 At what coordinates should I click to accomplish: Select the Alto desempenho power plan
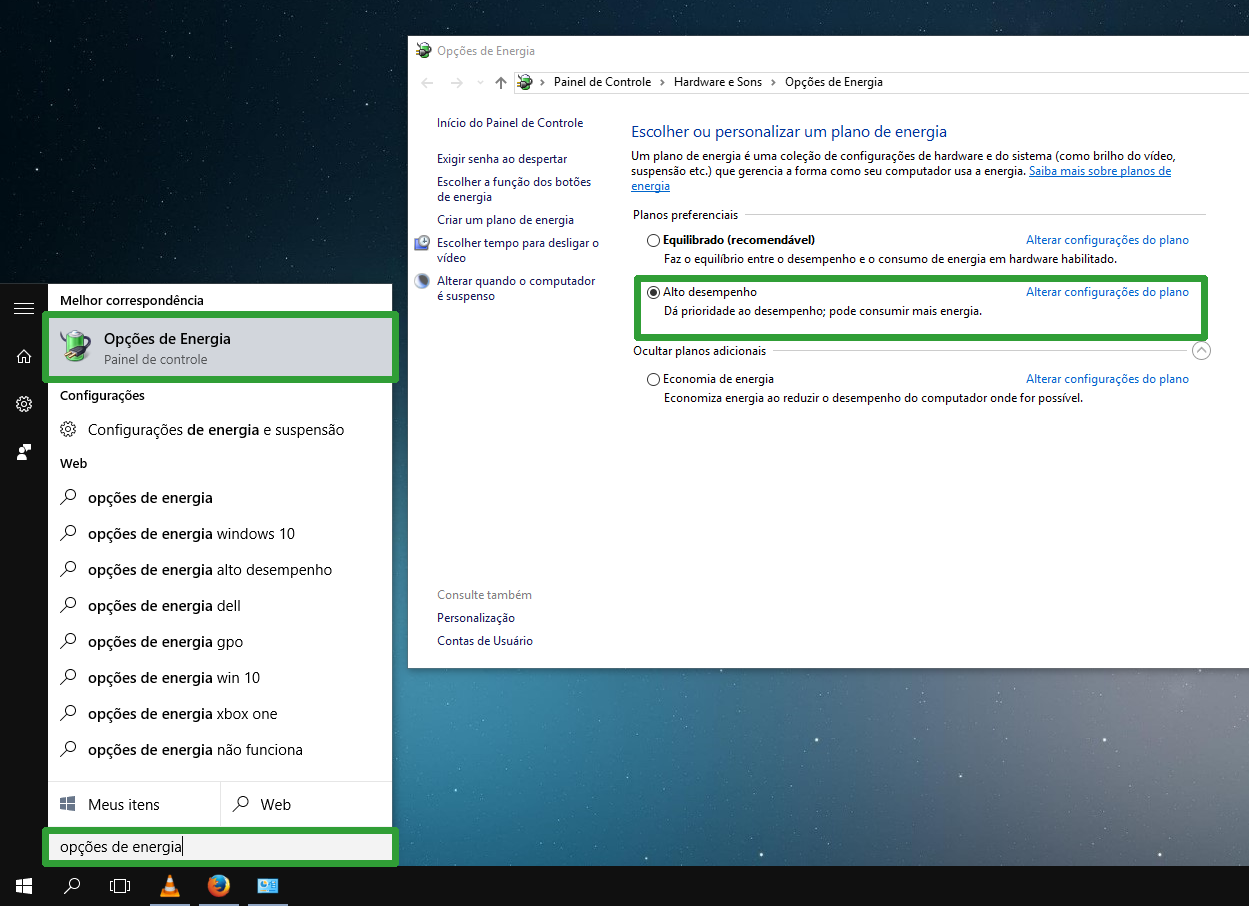tap(653, 292)
